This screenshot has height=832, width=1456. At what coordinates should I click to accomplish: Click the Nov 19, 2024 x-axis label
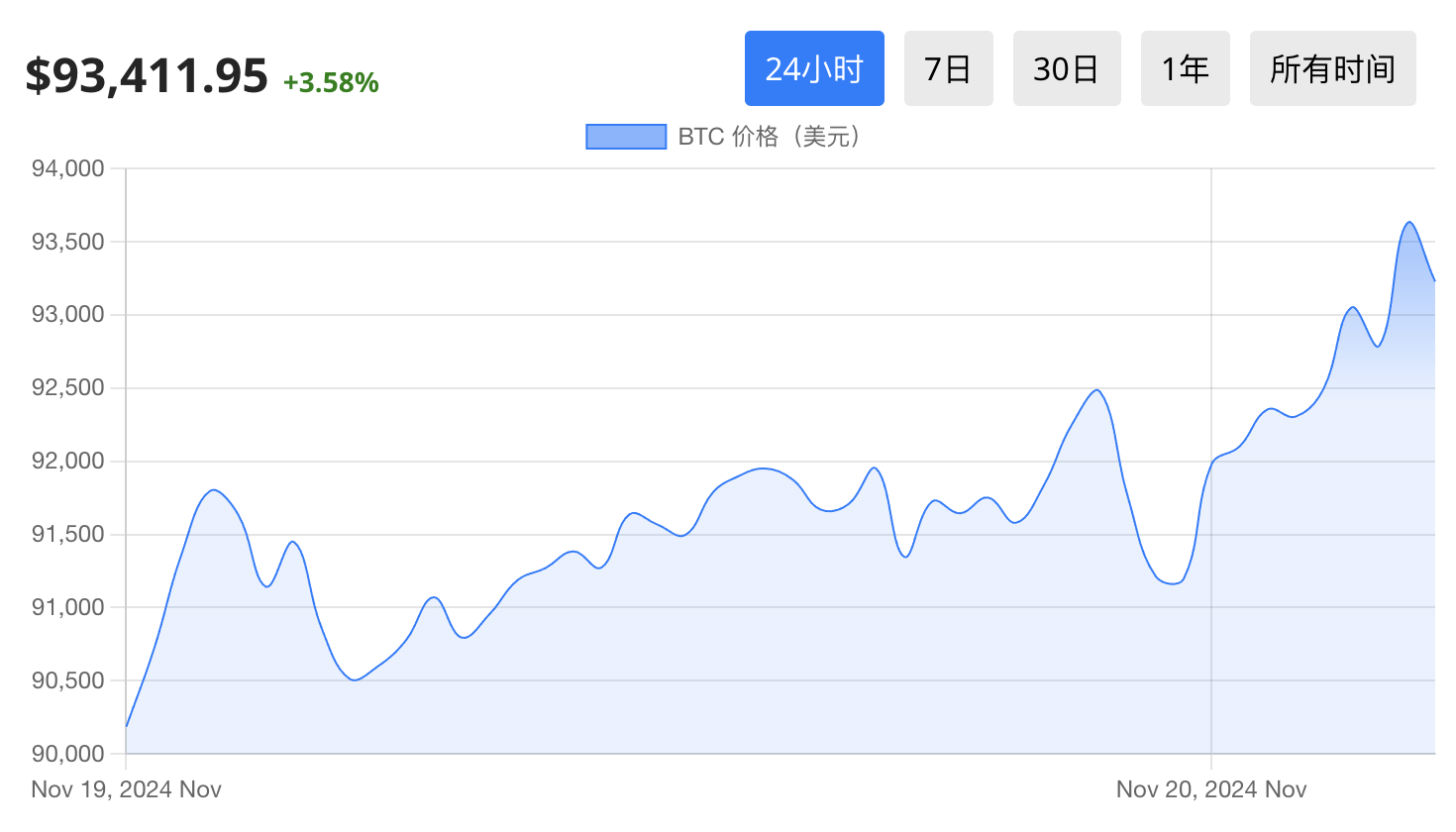tap(126, 789)
